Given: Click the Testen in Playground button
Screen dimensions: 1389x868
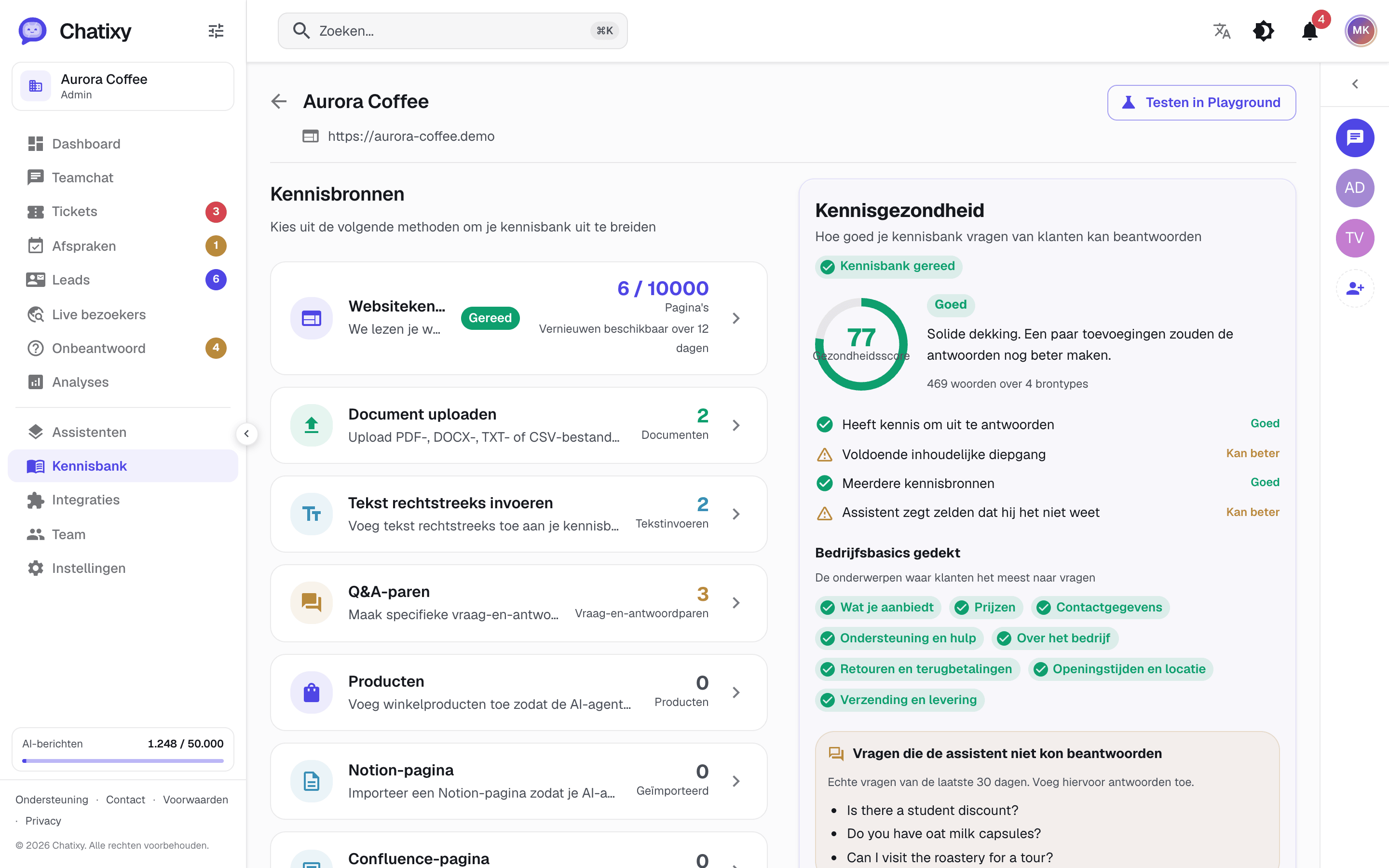Looking at the screenshot, I should 1201,103.
